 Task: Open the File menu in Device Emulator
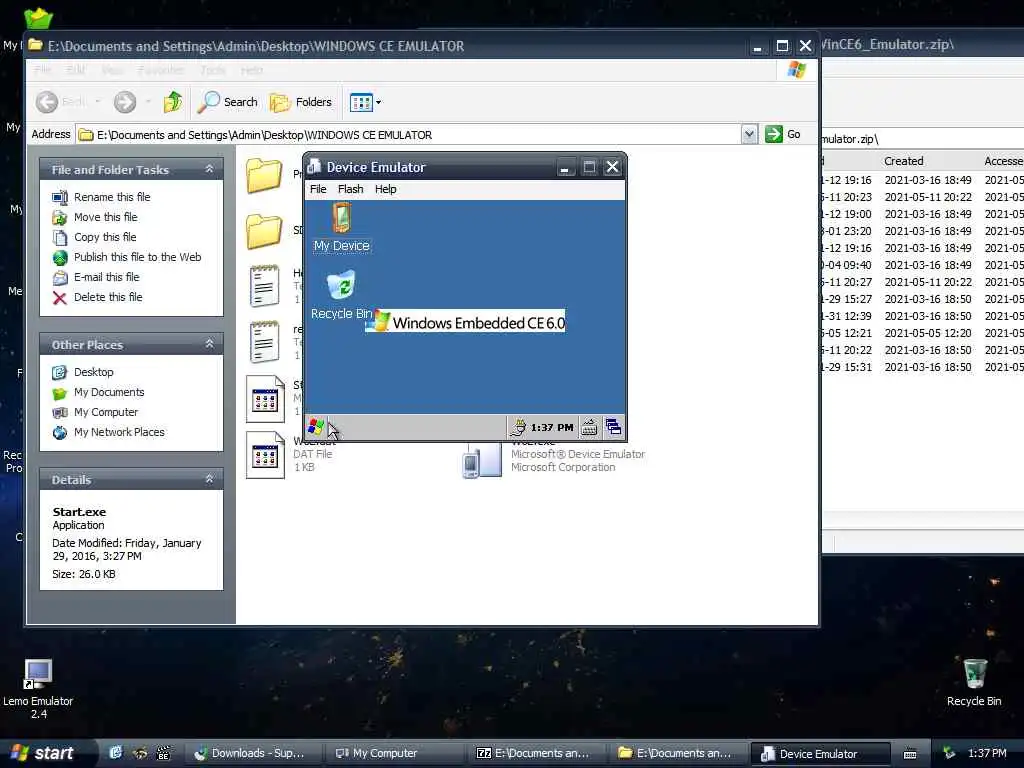(x=318, y=189)
